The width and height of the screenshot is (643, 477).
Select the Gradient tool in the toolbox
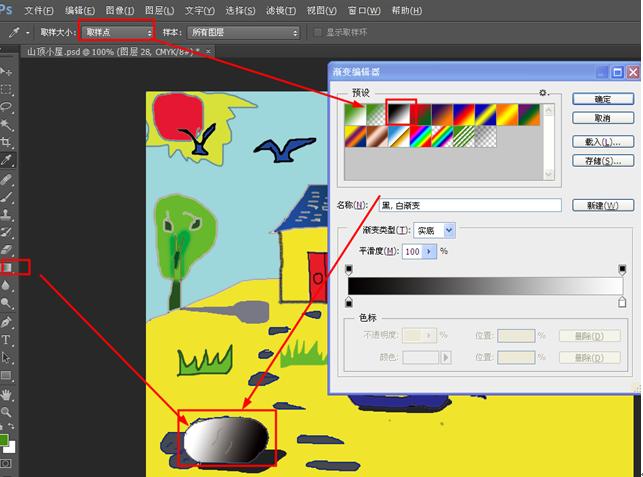point(7,267)
